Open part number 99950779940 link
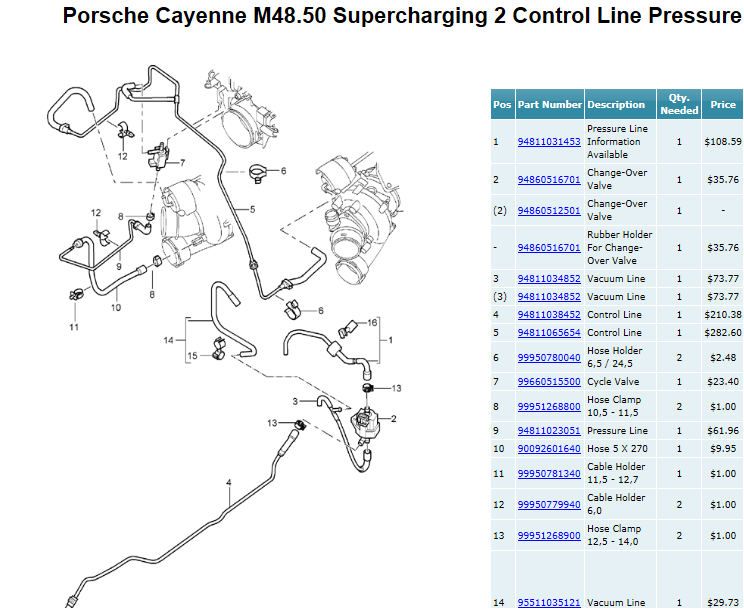Image resolution: width=744 pixels, height=609 pixels. pos(549,505)
